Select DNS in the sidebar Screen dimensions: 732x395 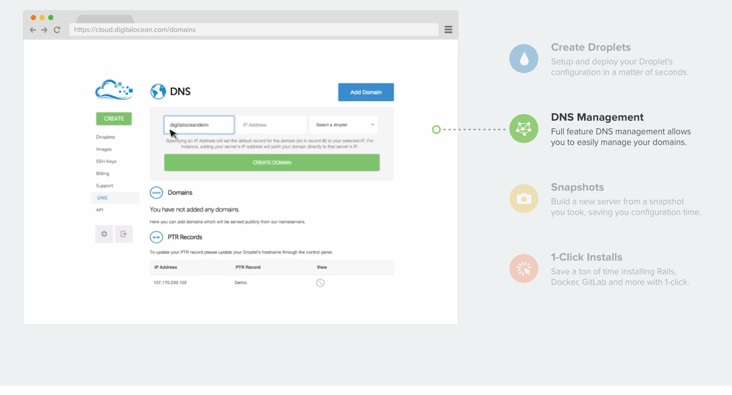point(115,198)
